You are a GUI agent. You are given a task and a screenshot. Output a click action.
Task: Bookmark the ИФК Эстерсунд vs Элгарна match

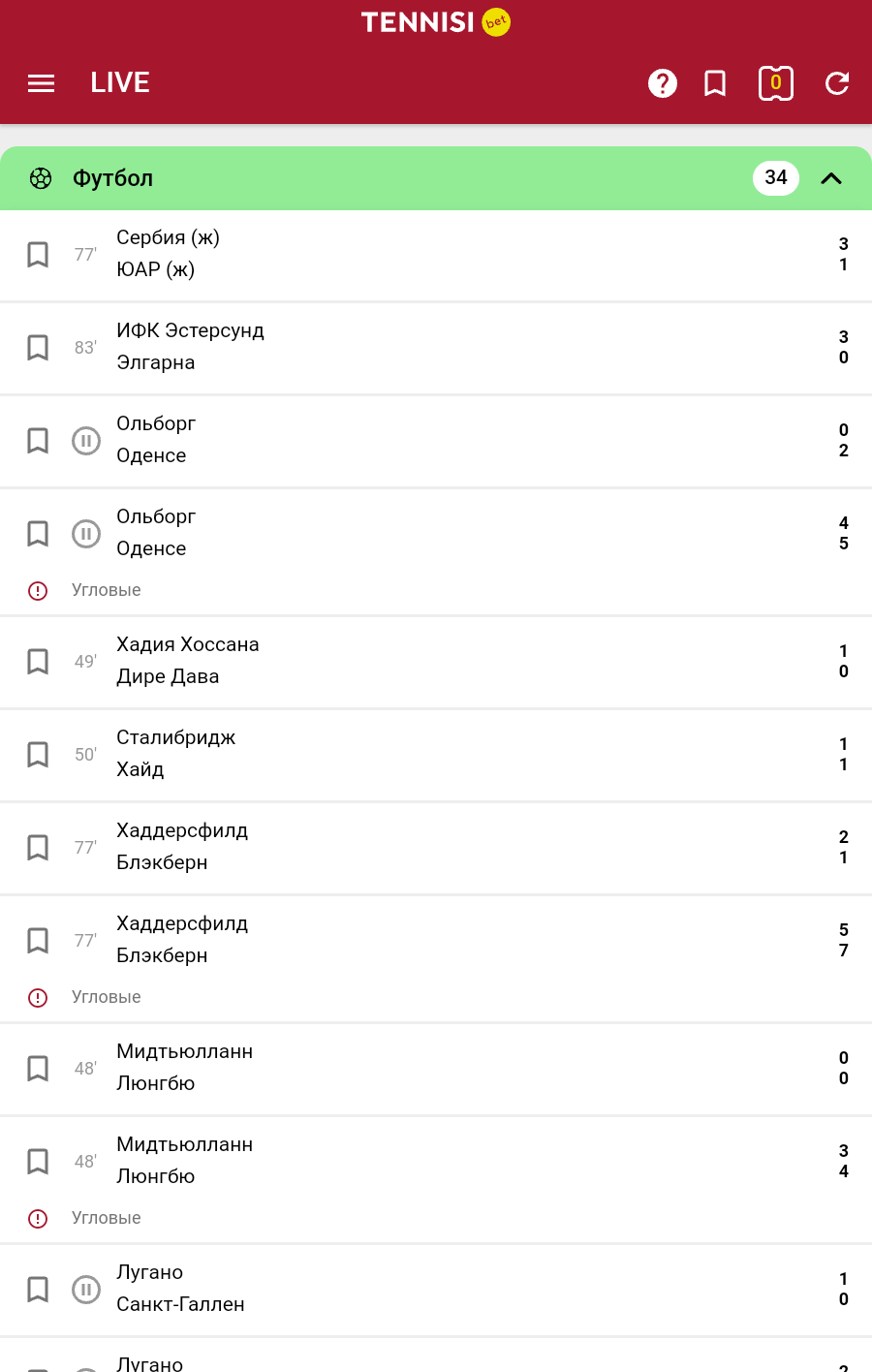(x=38, y=348)
